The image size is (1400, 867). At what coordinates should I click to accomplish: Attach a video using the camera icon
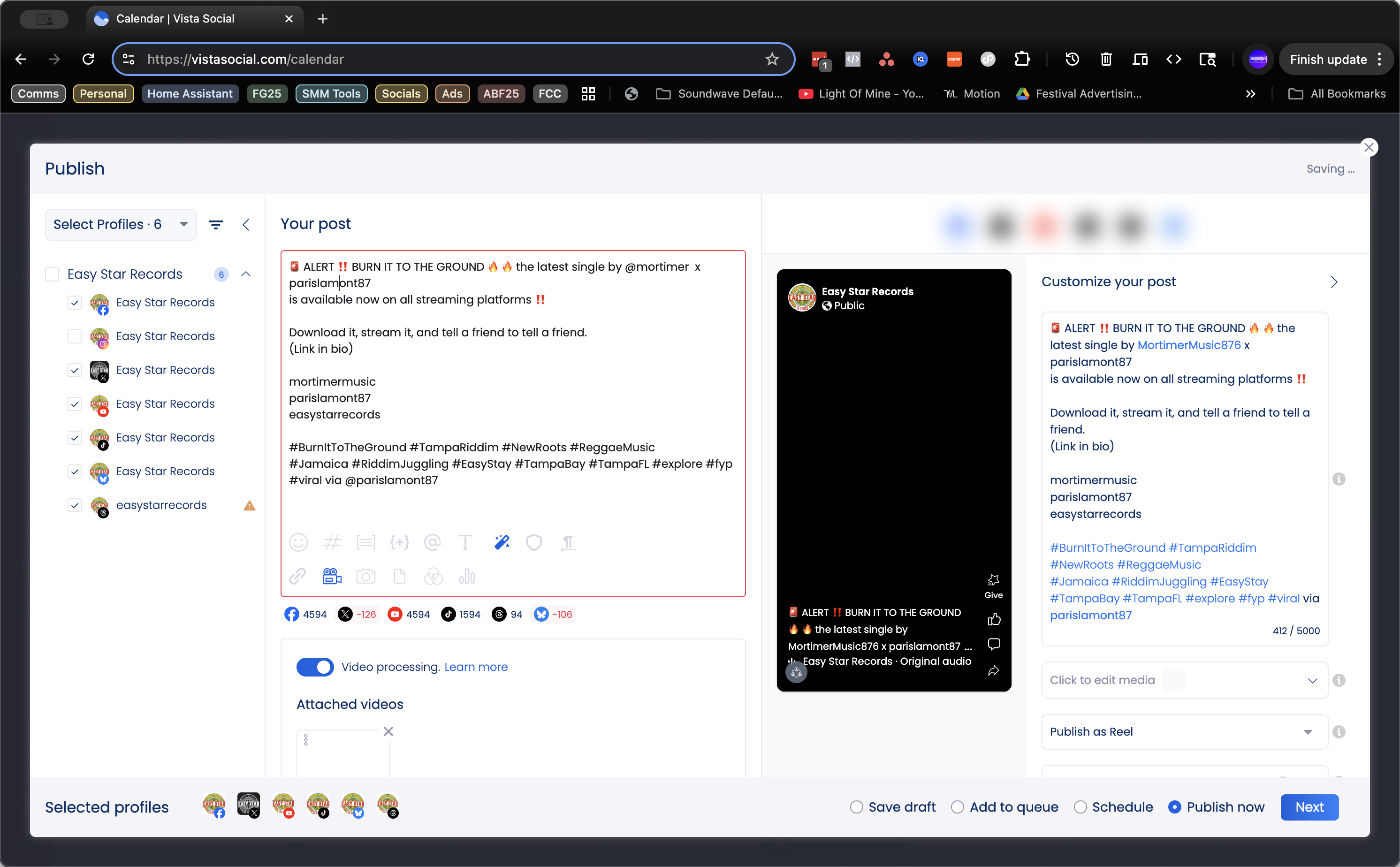pyautogui.click(x=332, y=576)
